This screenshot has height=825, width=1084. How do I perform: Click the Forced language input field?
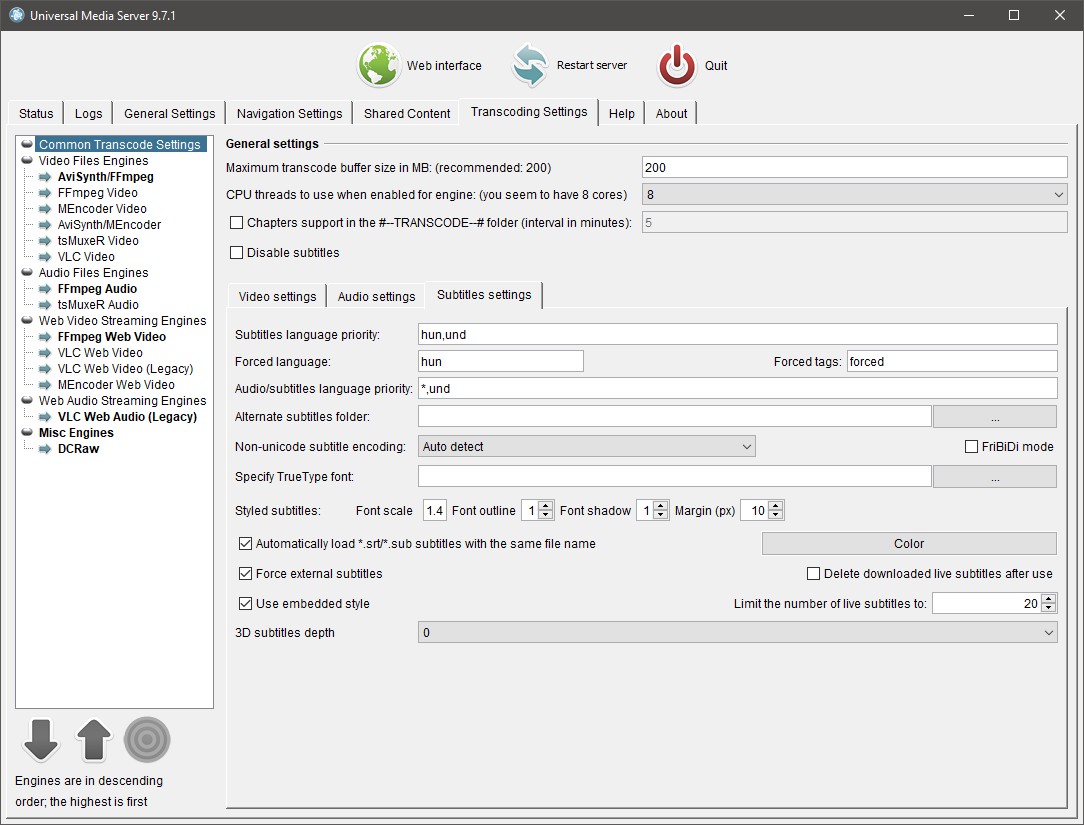(x=501, y=362)
